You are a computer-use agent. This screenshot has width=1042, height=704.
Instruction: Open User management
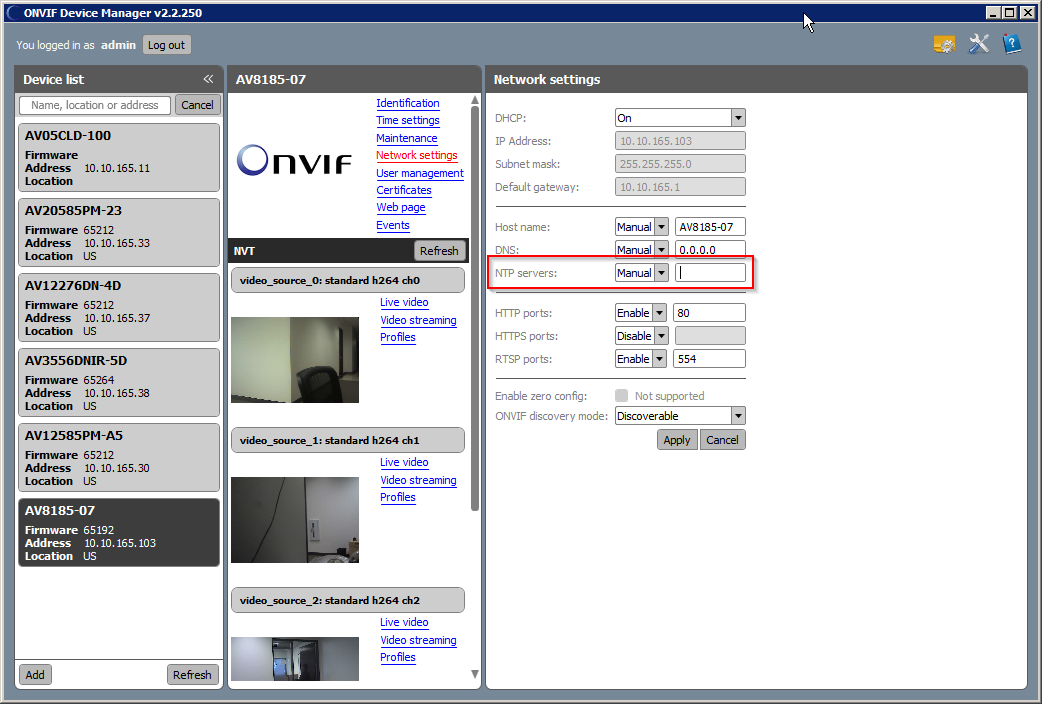(x=420, y=173)
